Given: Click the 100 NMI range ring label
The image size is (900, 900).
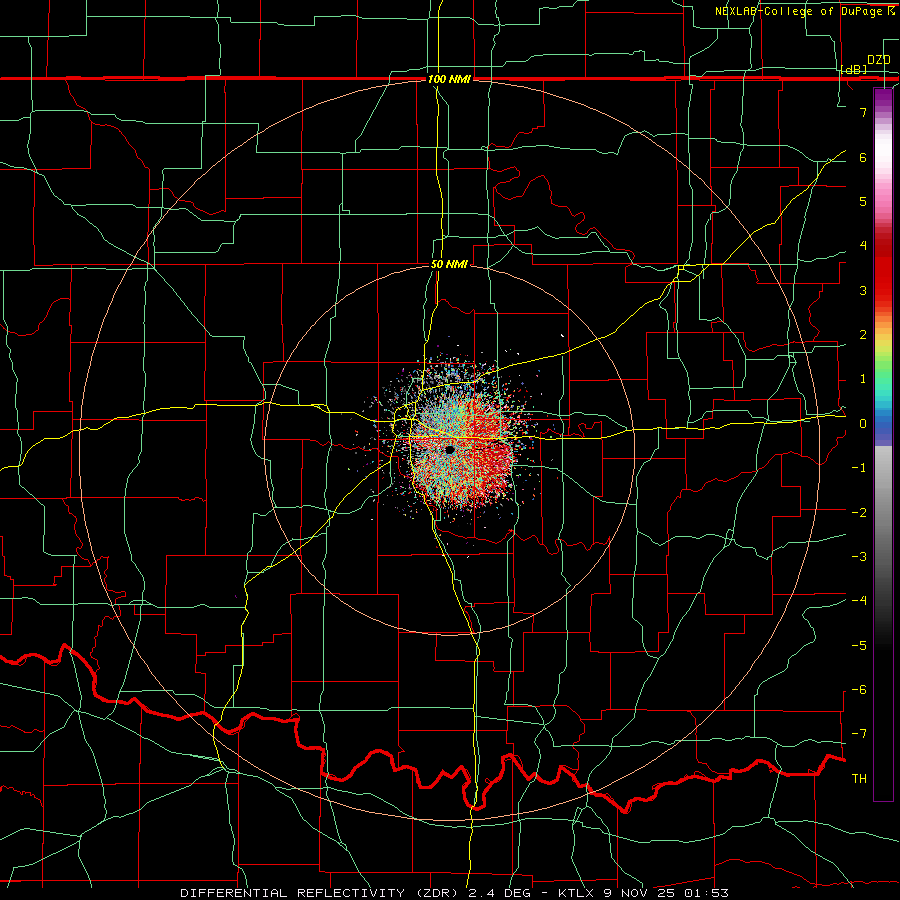Looking at the screenshot, I should pos(449,79).
